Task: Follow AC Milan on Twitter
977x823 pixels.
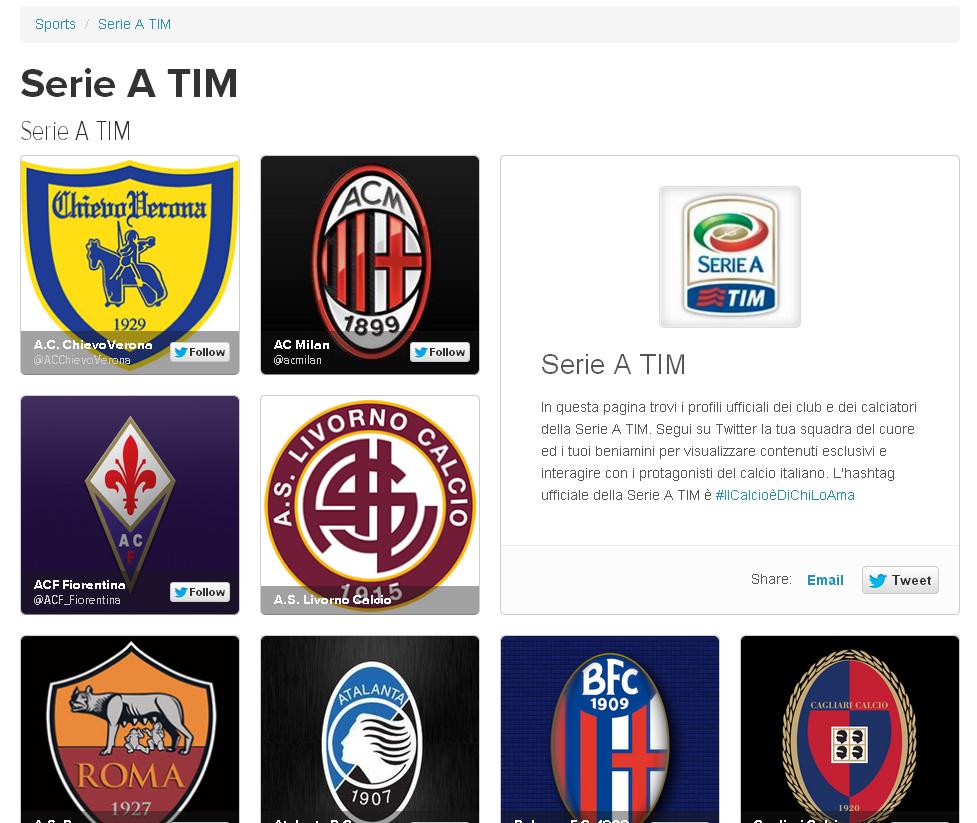Action: 440,352
